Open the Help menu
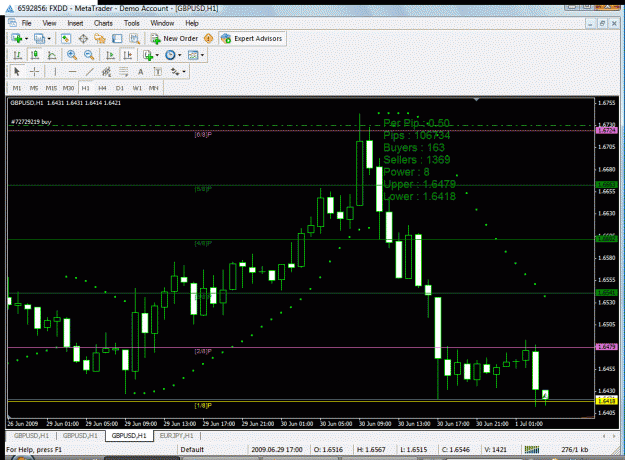625x460 pixels. tap(192, 23)
